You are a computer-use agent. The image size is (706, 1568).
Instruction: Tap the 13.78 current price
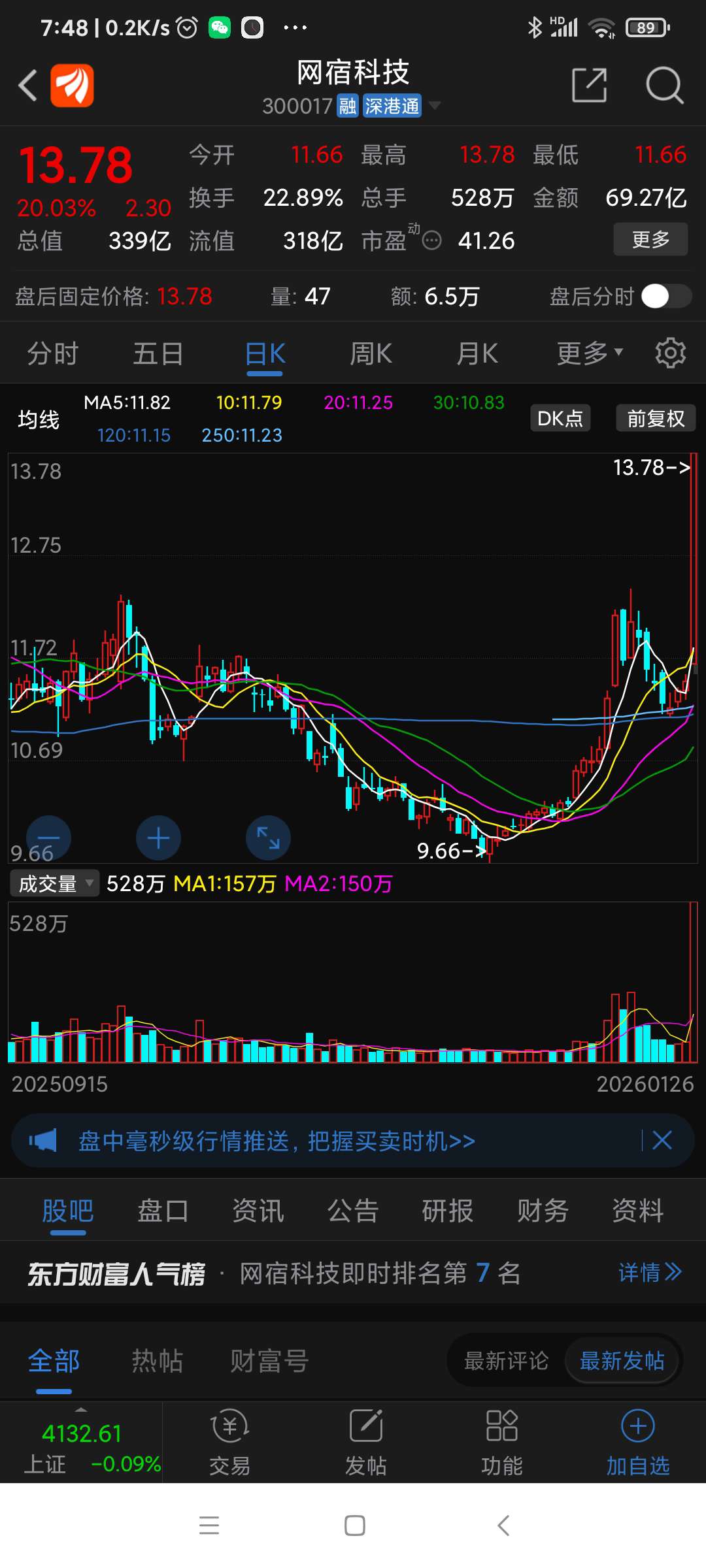(x=76, y=165)
